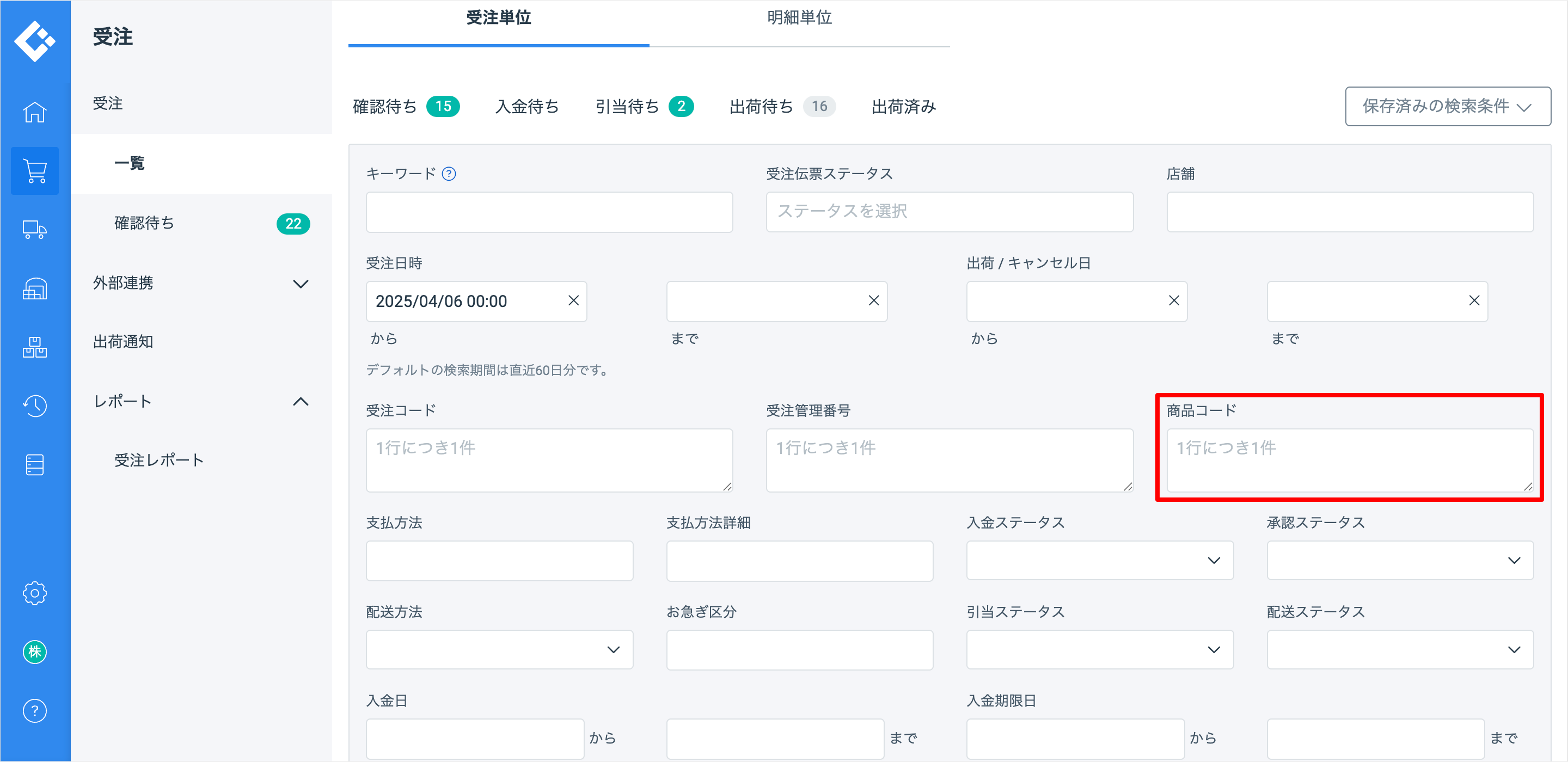This screenshot has height=762, width=1568.
Task: Filter by 確認待ち status tab
Action: coord(406,107)
